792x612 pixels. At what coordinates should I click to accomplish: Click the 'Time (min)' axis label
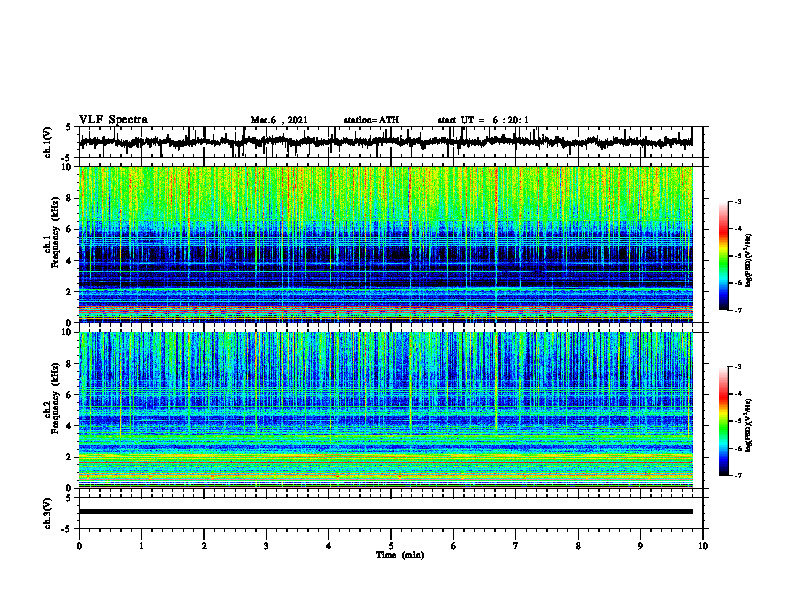click(400, 555)
